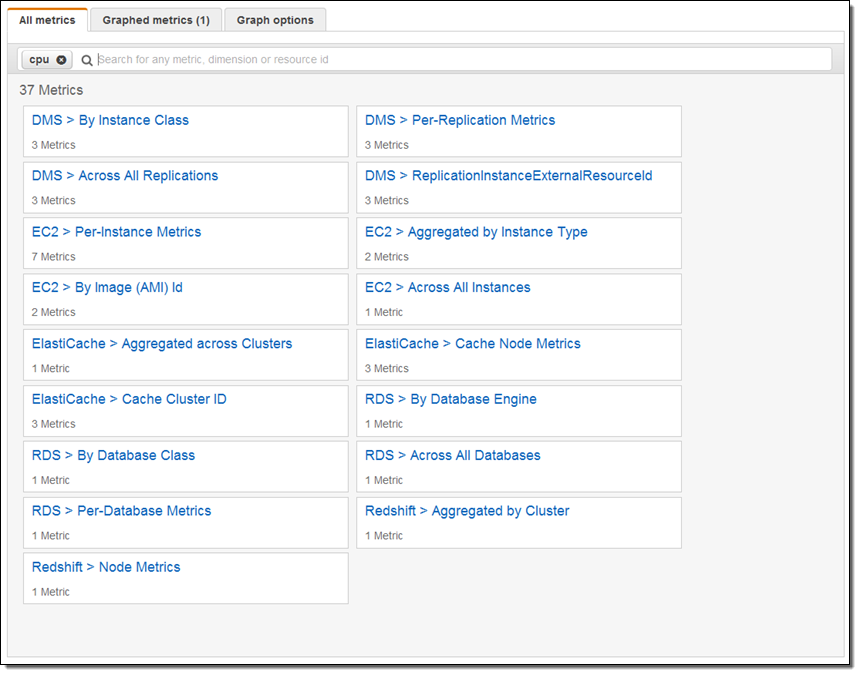
Task: Open RDS By Database Engine
Action: click(x=450, y=400)
